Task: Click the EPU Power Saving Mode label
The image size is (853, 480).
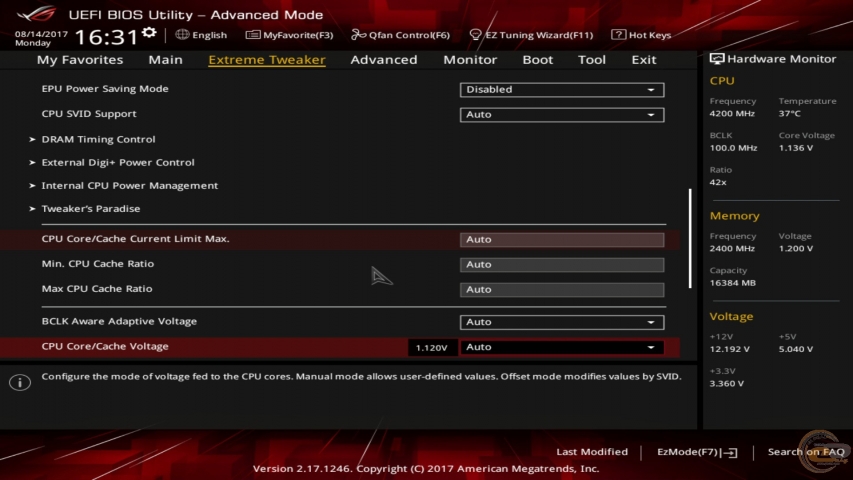Action: tap(105, 89)
